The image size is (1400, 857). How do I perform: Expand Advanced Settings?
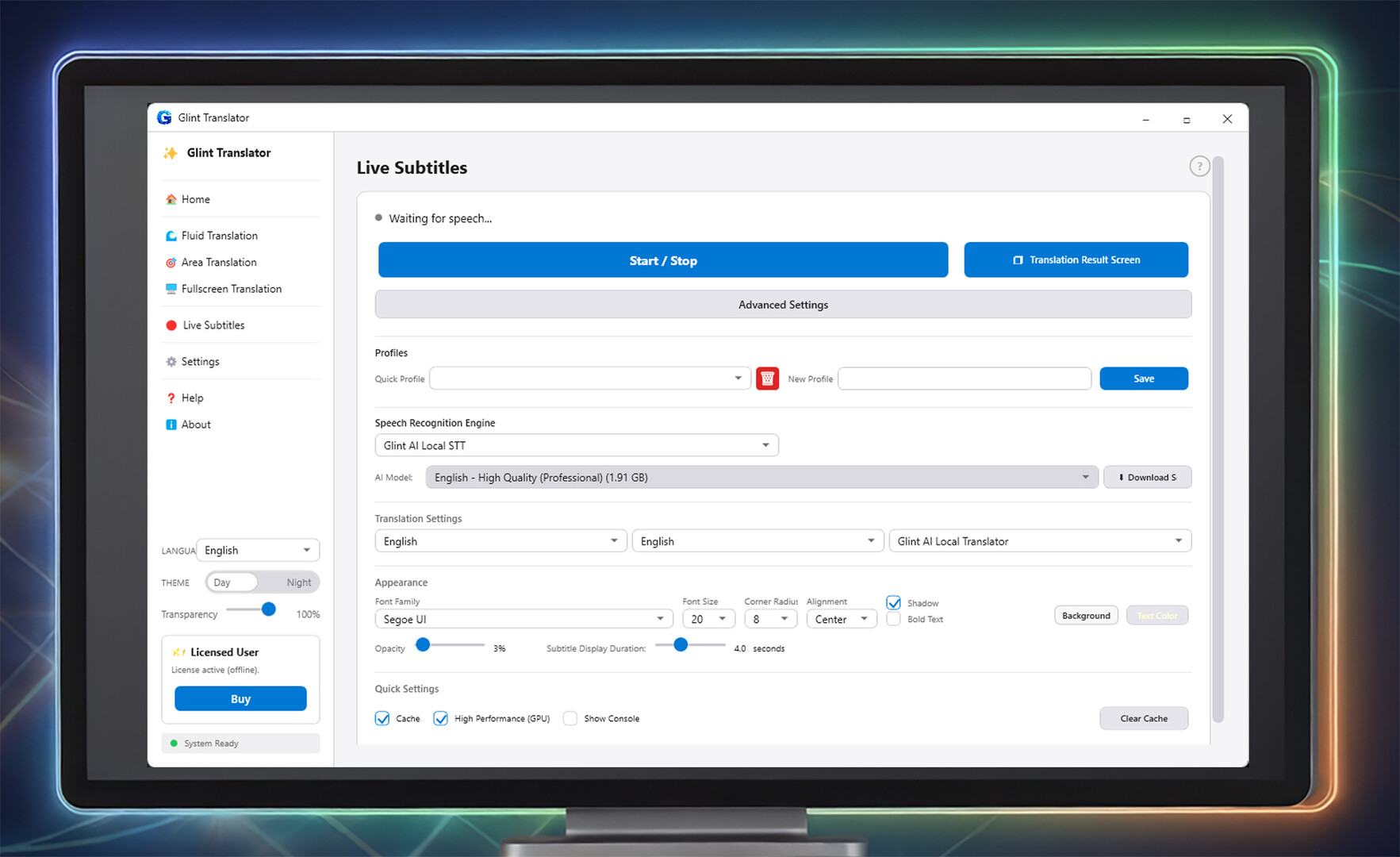pyautogui.click(x=783, y=305)
